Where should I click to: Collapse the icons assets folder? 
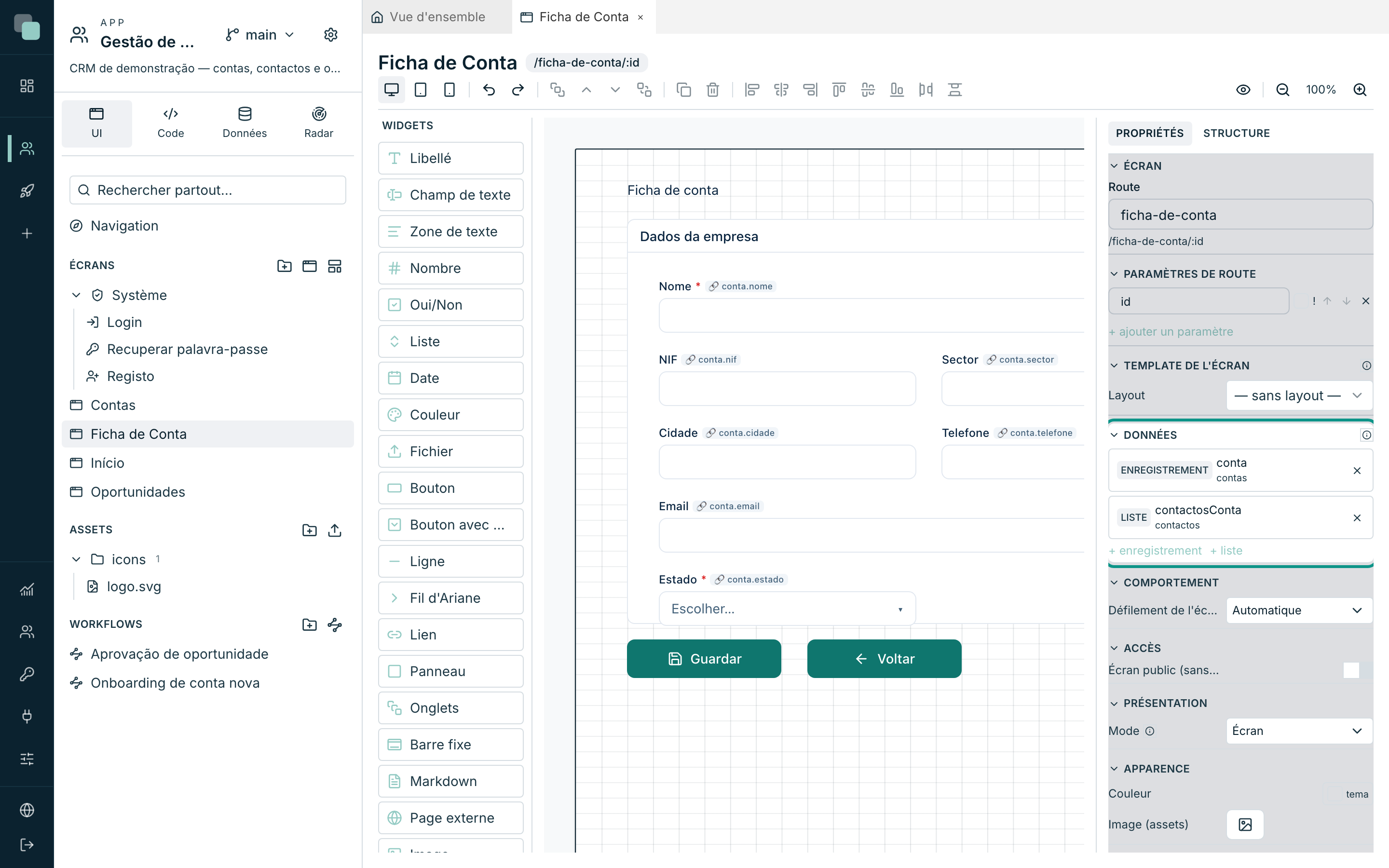pyautogui.click(x=76, y=559)
